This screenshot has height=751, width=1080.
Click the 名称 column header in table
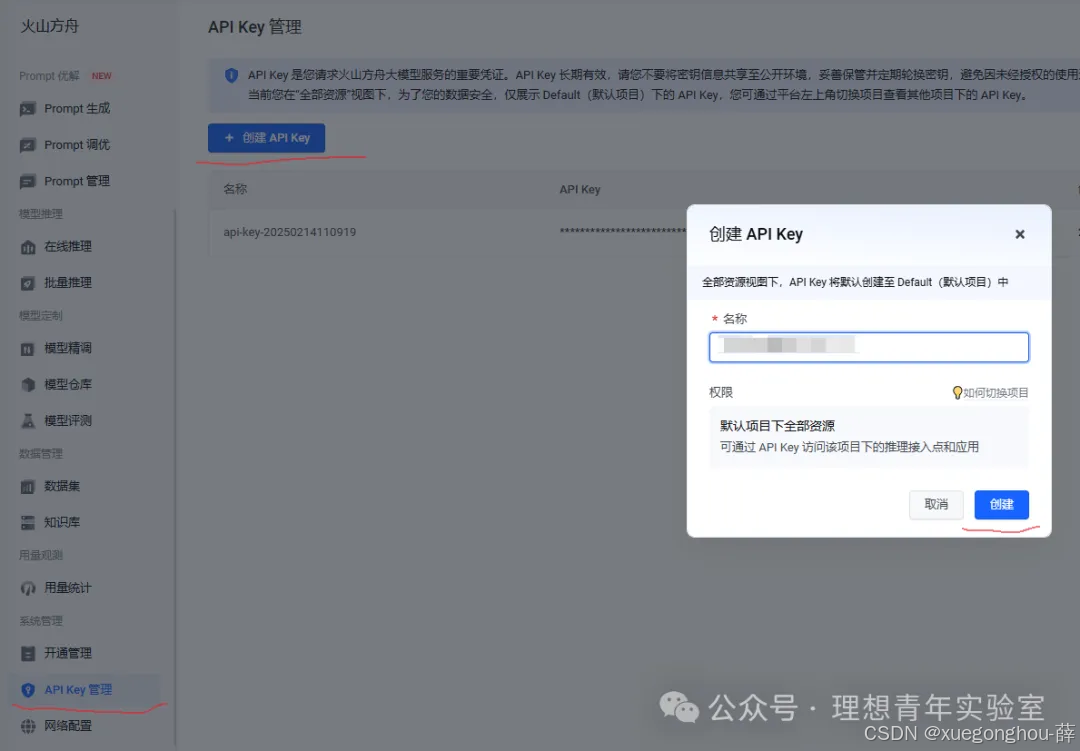[235, 189]
